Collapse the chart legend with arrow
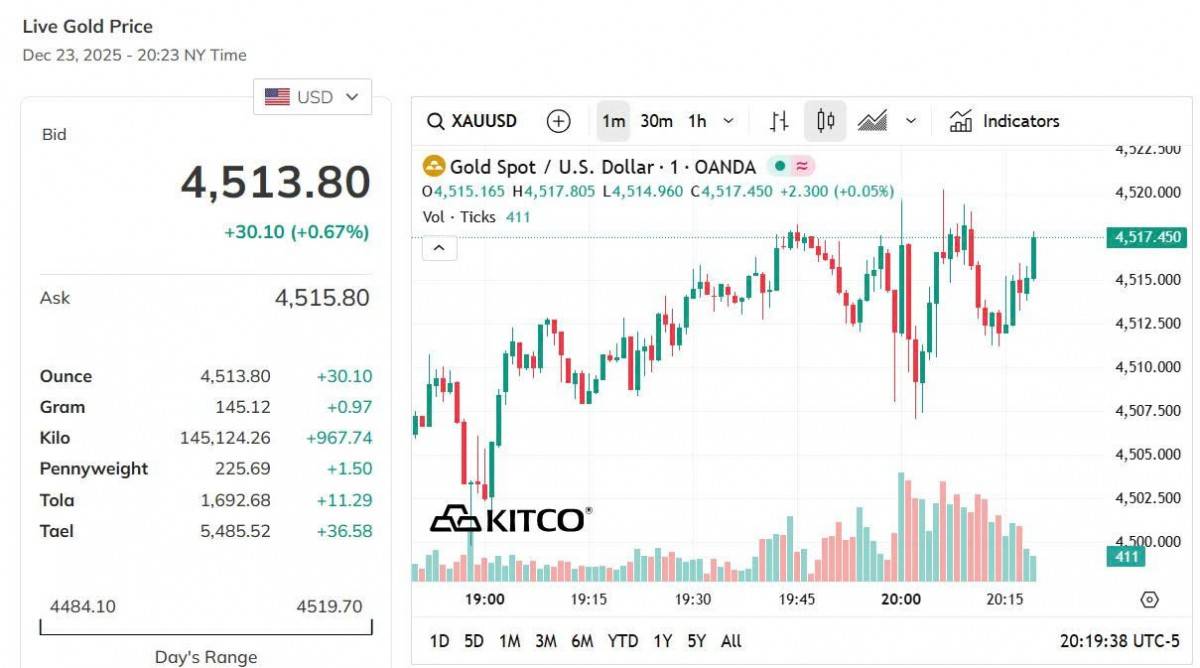Viewport: 1200px width, 668px height. click(439, 247)
